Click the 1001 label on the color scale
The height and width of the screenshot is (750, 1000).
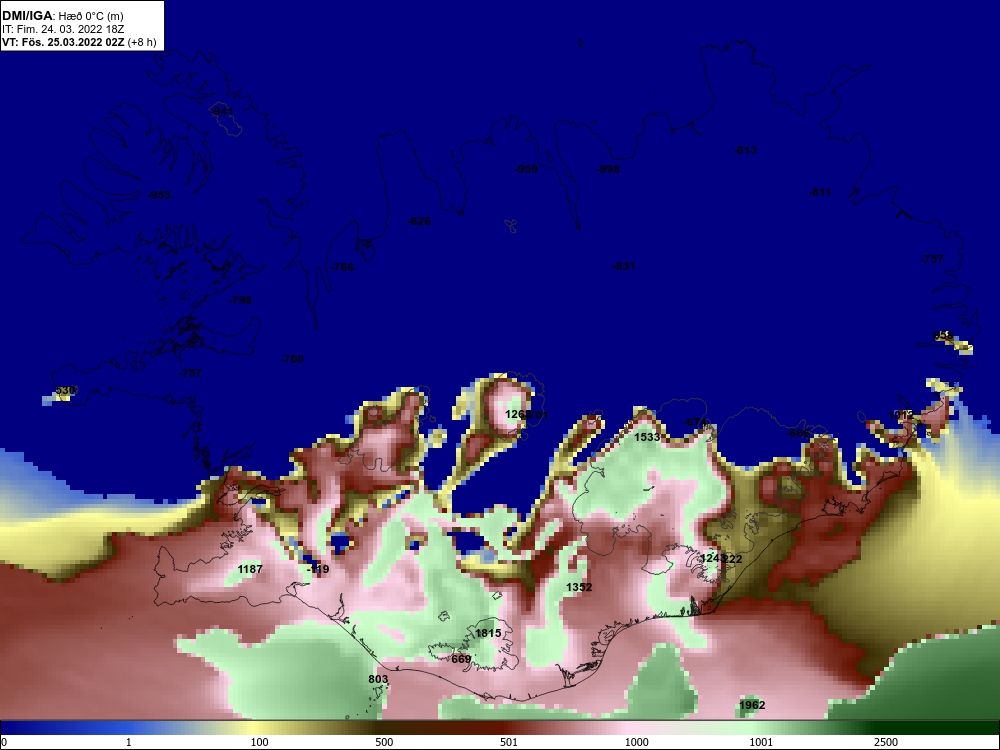click(x=761, y=742)
